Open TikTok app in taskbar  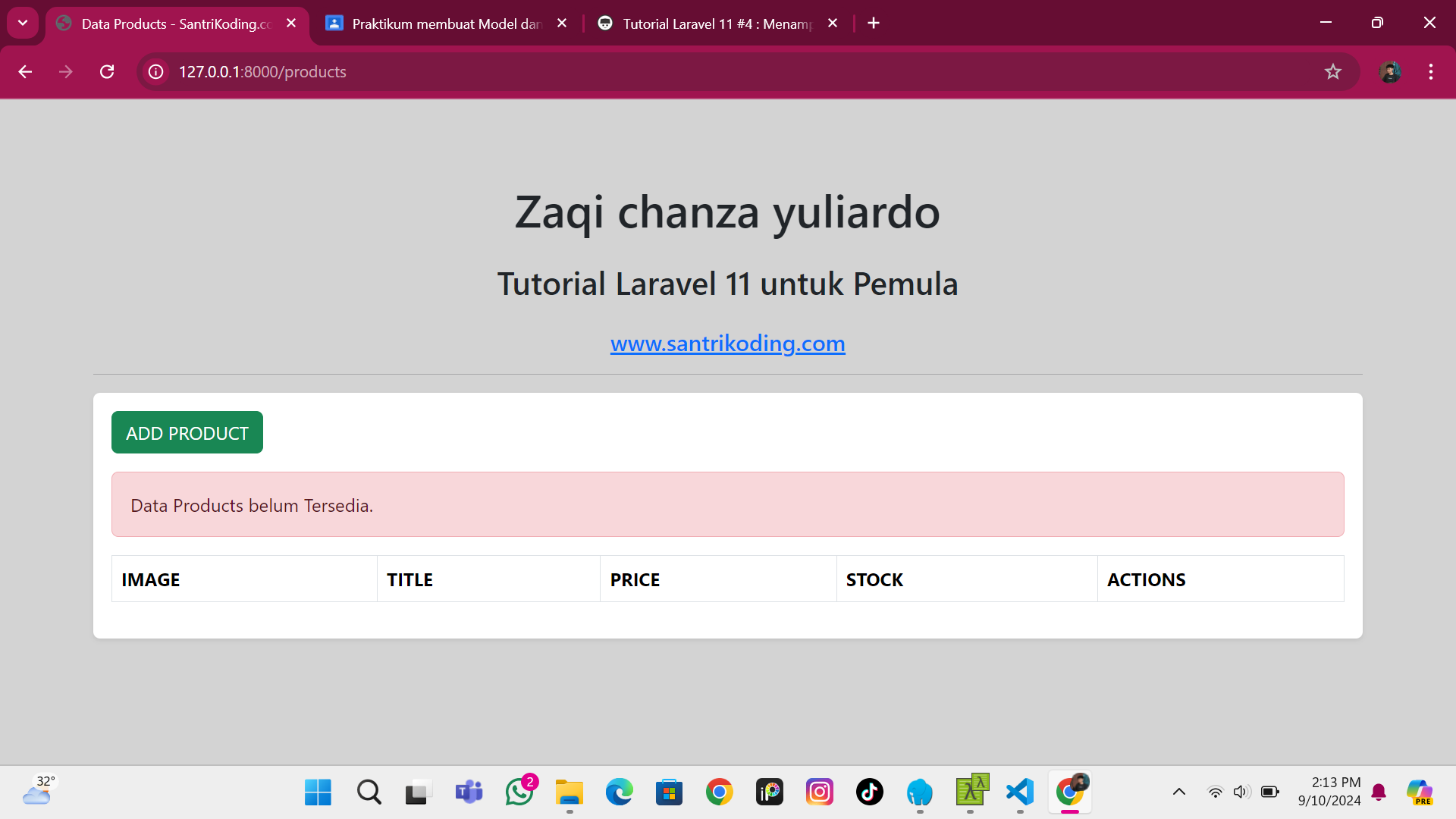pyautogui.click(x=869, y=792)
